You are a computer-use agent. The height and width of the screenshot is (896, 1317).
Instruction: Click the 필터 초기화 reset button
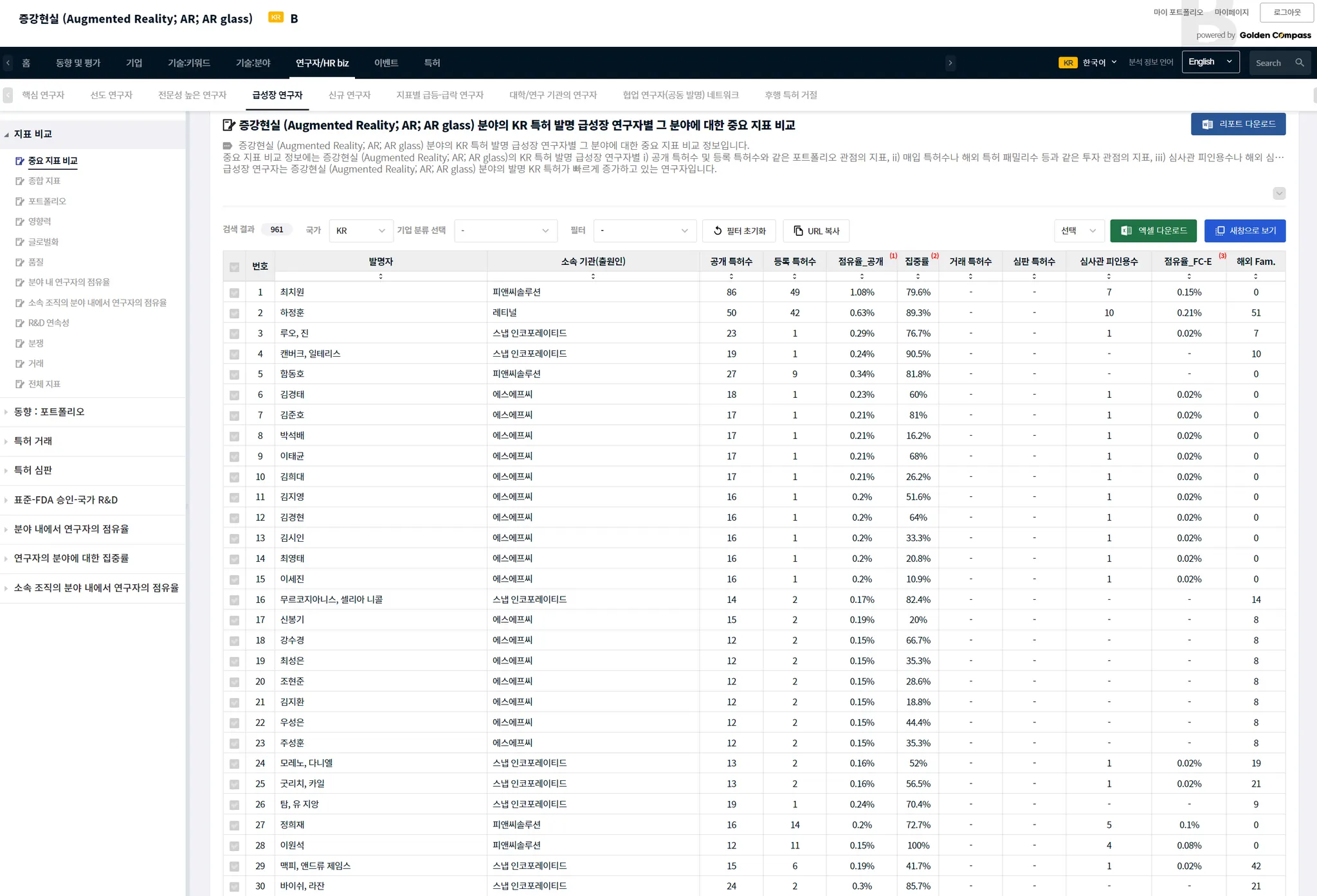pyautogui.click(x=739, y=231)
